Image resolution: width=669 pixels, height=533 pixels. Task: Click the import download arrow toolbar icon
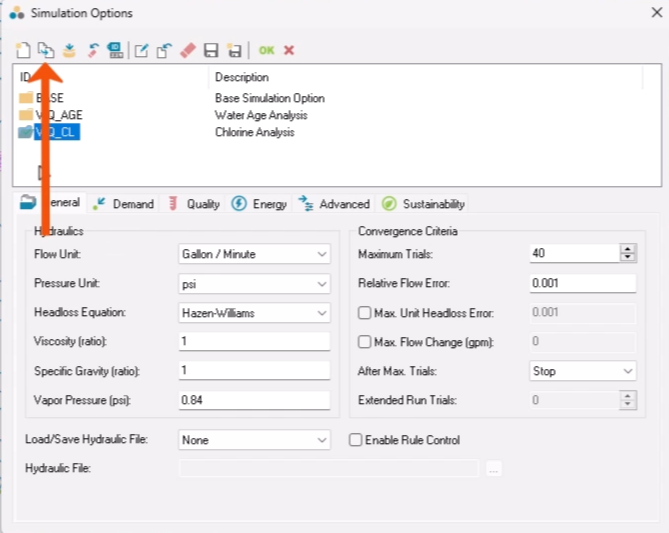pyautogui.click(x=69, y=50)
